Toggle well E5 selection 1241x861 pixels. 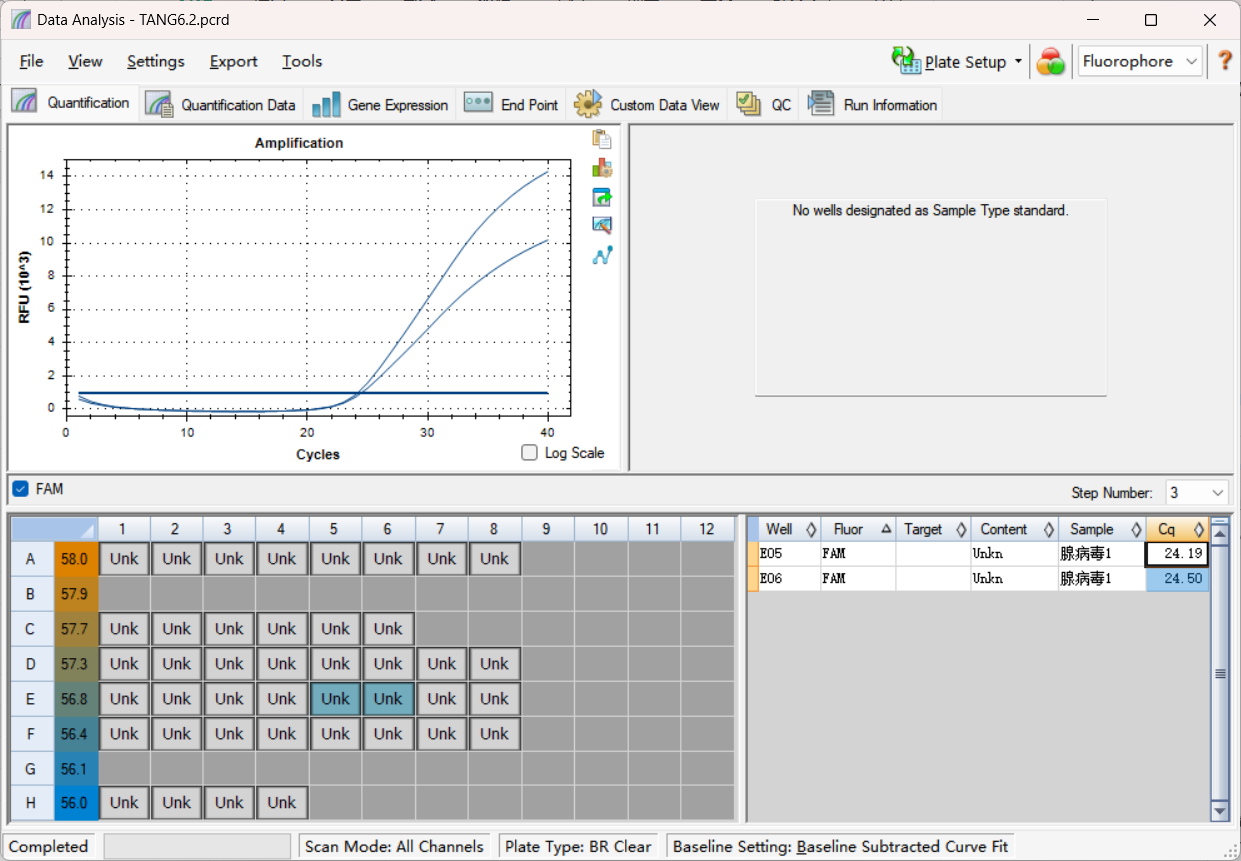[x=335, y=699]
